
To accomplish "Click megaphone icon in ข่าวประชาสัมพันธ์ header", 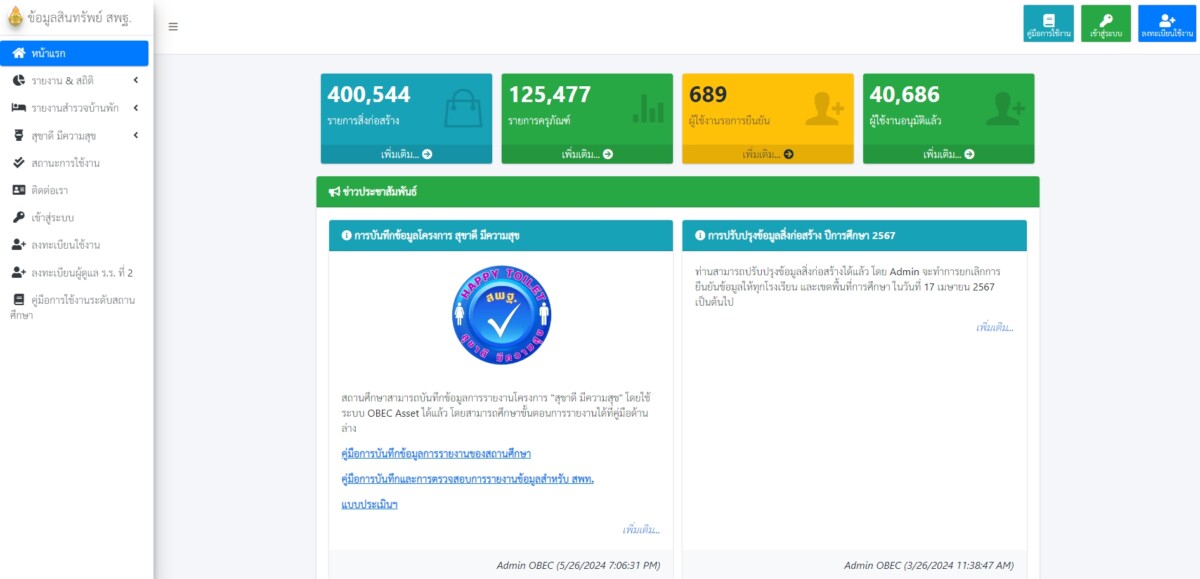I will pos(334,191).
